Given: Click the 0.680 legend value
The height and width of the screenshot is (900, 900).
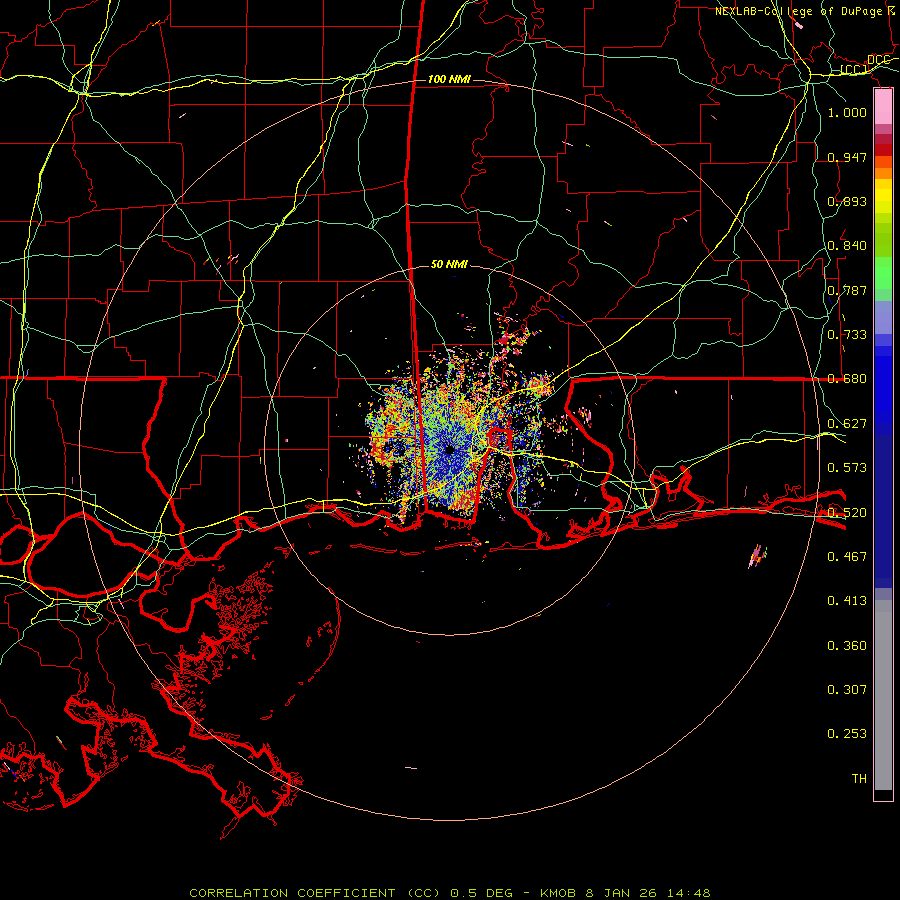Looking at the screenshot, I should click(x=847, y=378).
